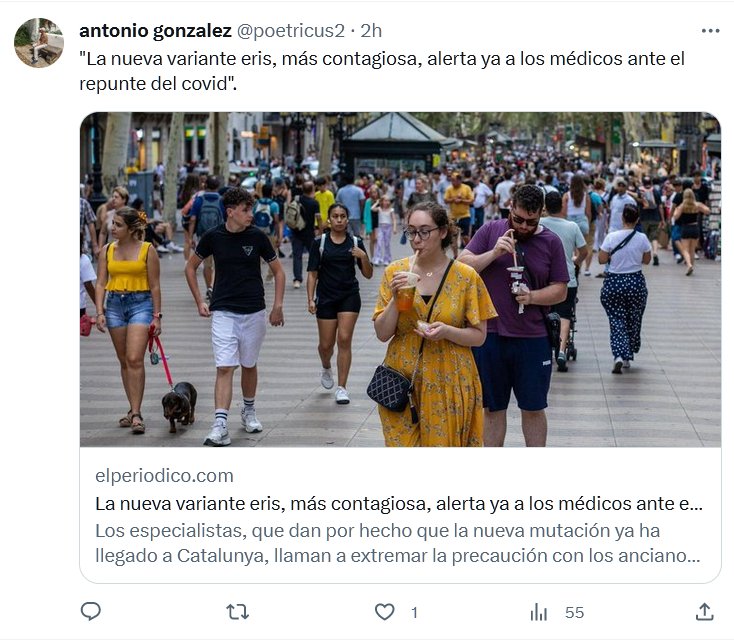The height and width of the screenshot is (644, 734).
Task: Click the elperiodico.com domain label
Action: pyautogui.click(x=164, y=476)
